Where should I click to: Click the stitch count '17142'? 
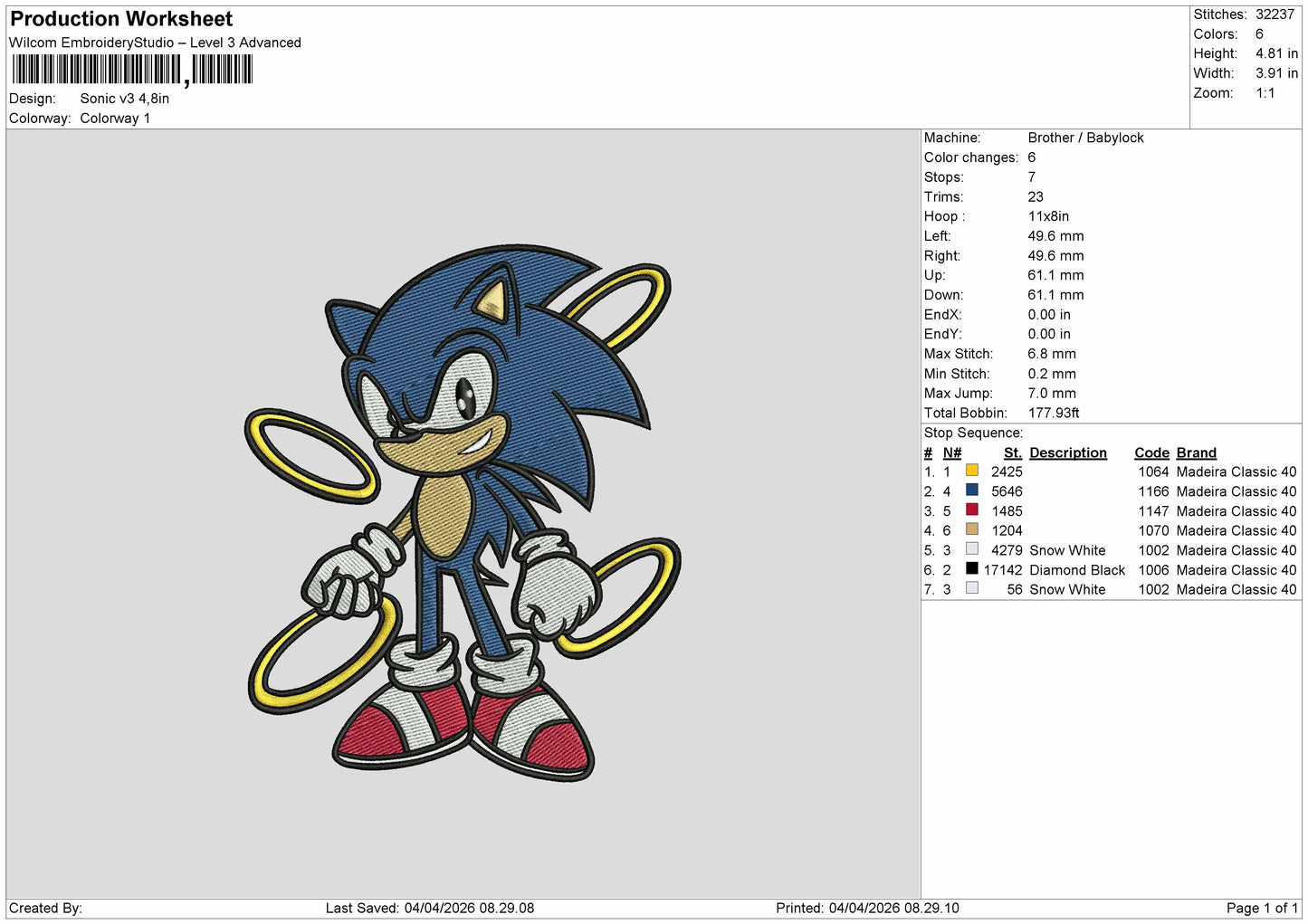(x=1003, y=570)
